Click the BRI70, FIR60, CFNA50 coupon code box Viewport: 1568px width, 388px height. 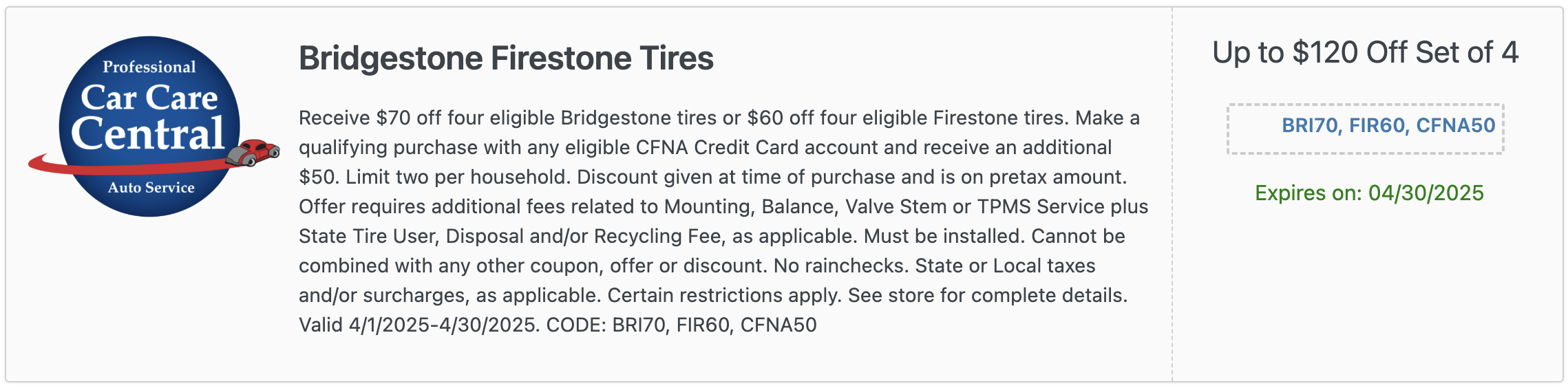point(1365,129)
